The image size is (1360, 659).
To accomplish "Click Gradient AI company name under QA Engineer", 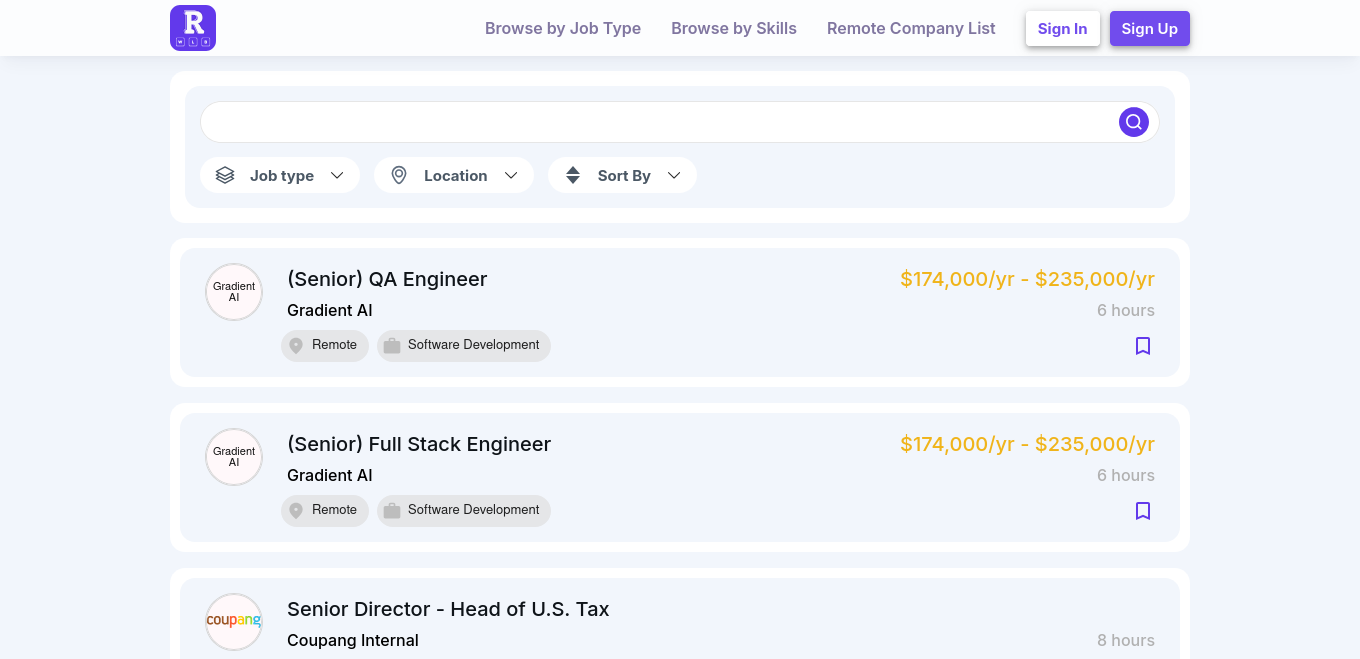I will (330, 310).
